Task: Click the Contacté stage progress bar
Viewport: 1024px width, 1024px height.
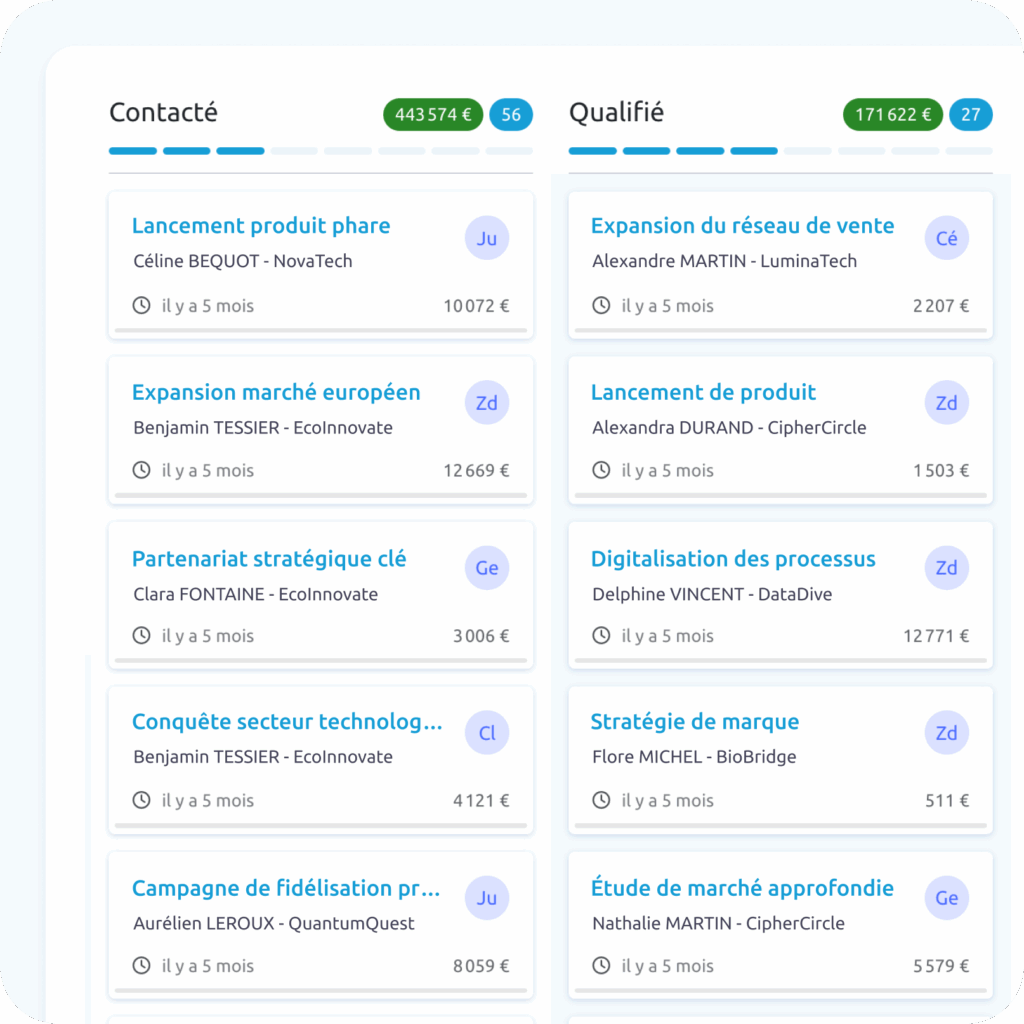Action: tap(320, 151)
